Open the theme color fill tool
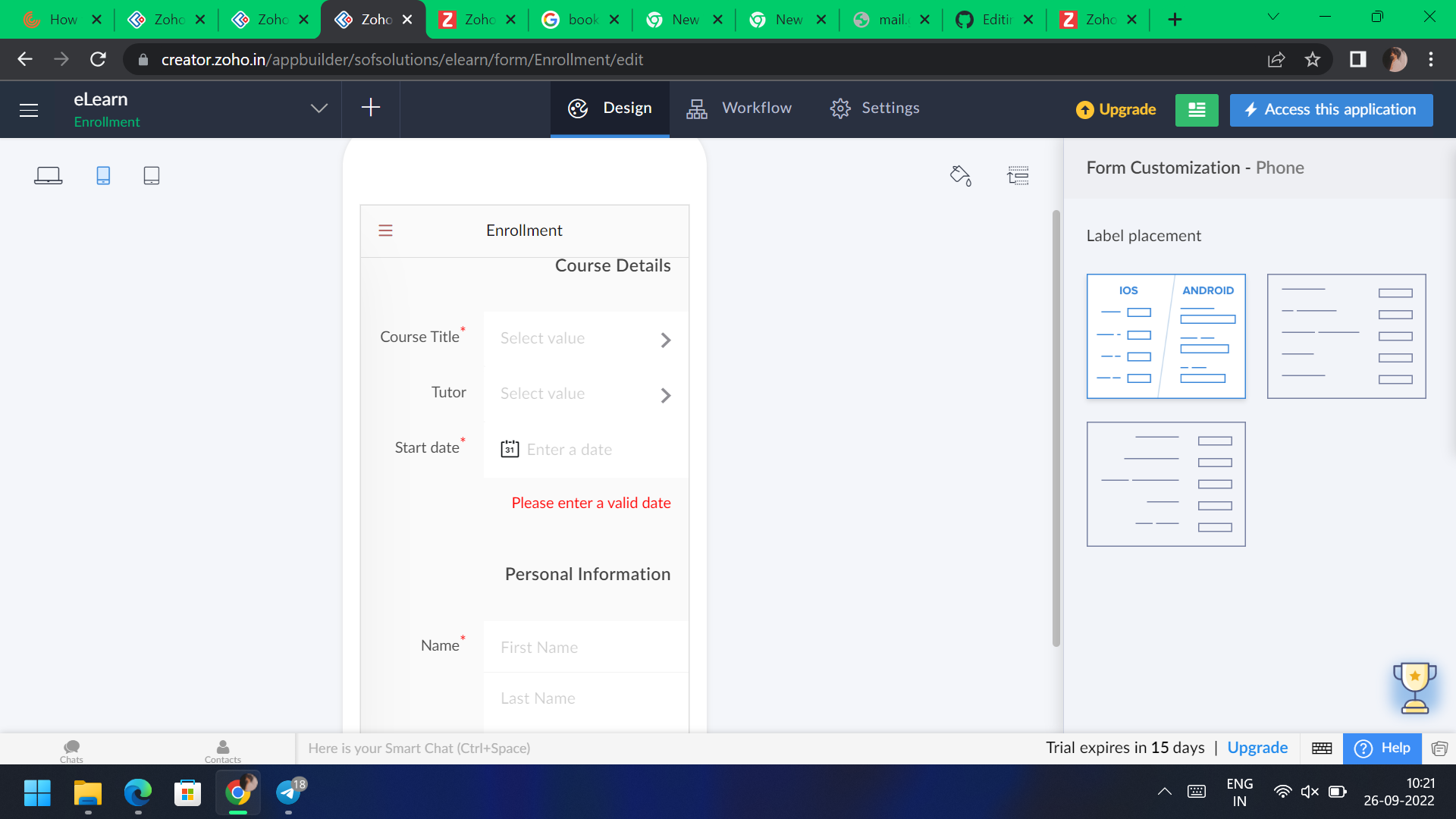 pos(959,175)
